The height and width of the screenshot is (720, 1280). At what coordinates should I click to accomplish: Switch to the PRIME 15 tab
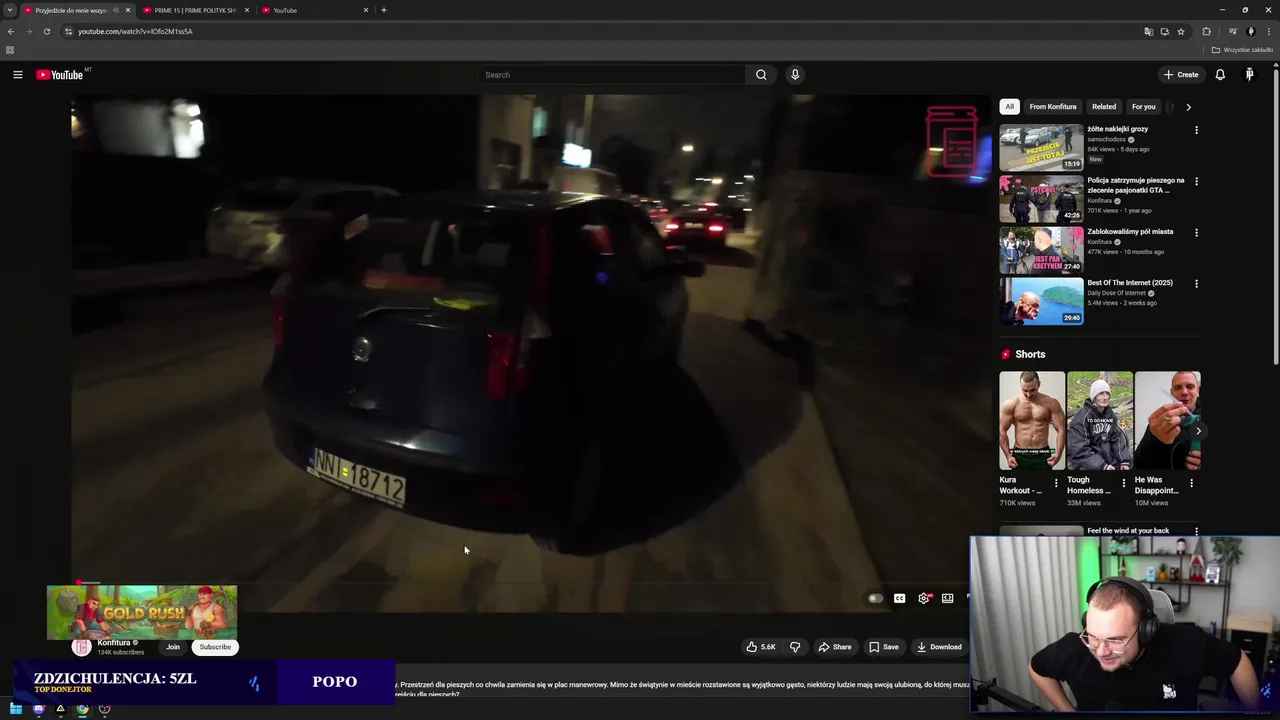pos(195,10)
